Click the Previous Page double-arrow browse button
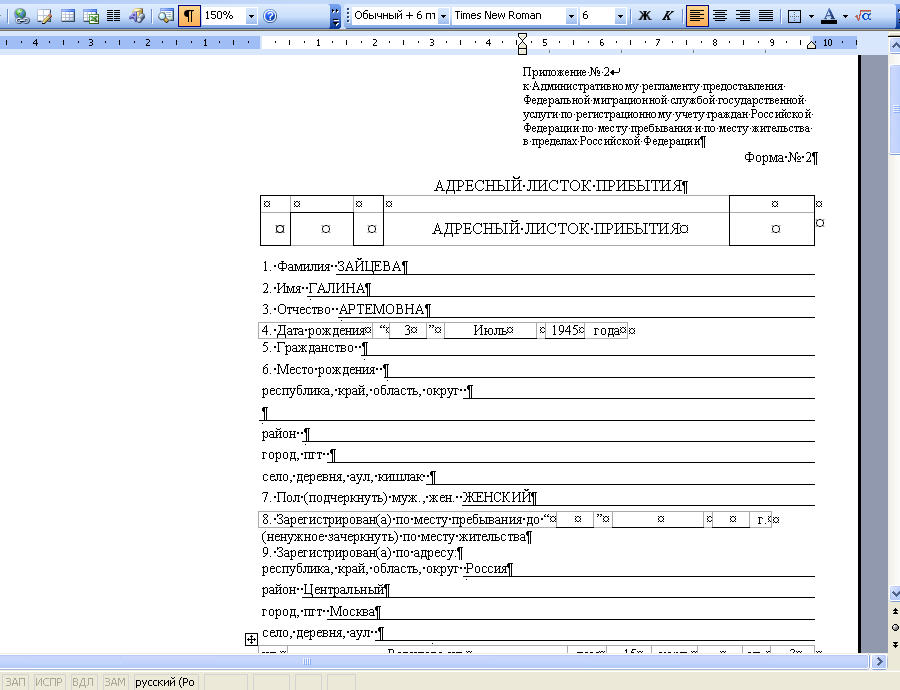Viewport: 900px width, 690px height. 894,611
